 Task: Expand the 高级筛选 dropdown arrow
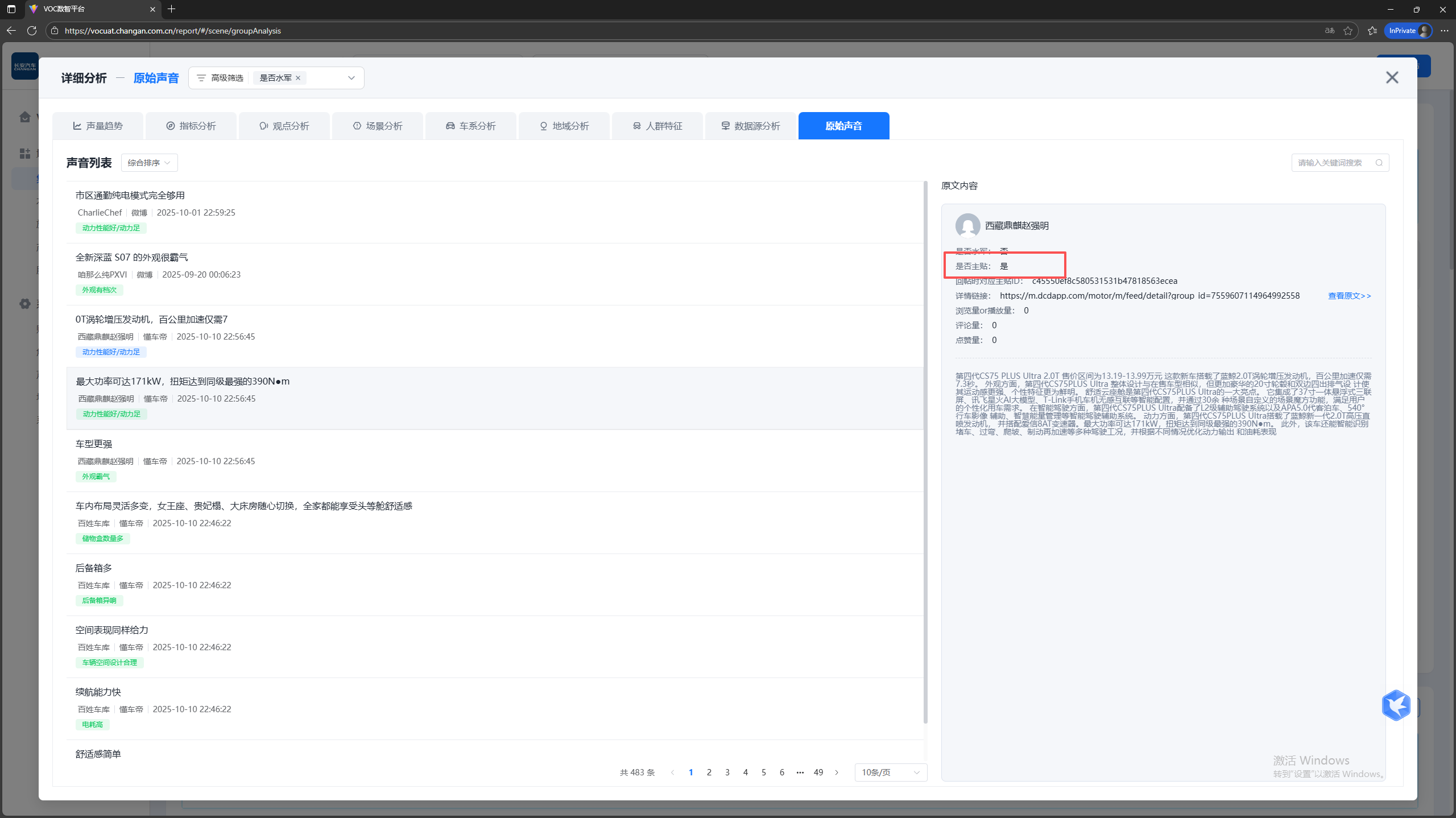tap(351, 78)
